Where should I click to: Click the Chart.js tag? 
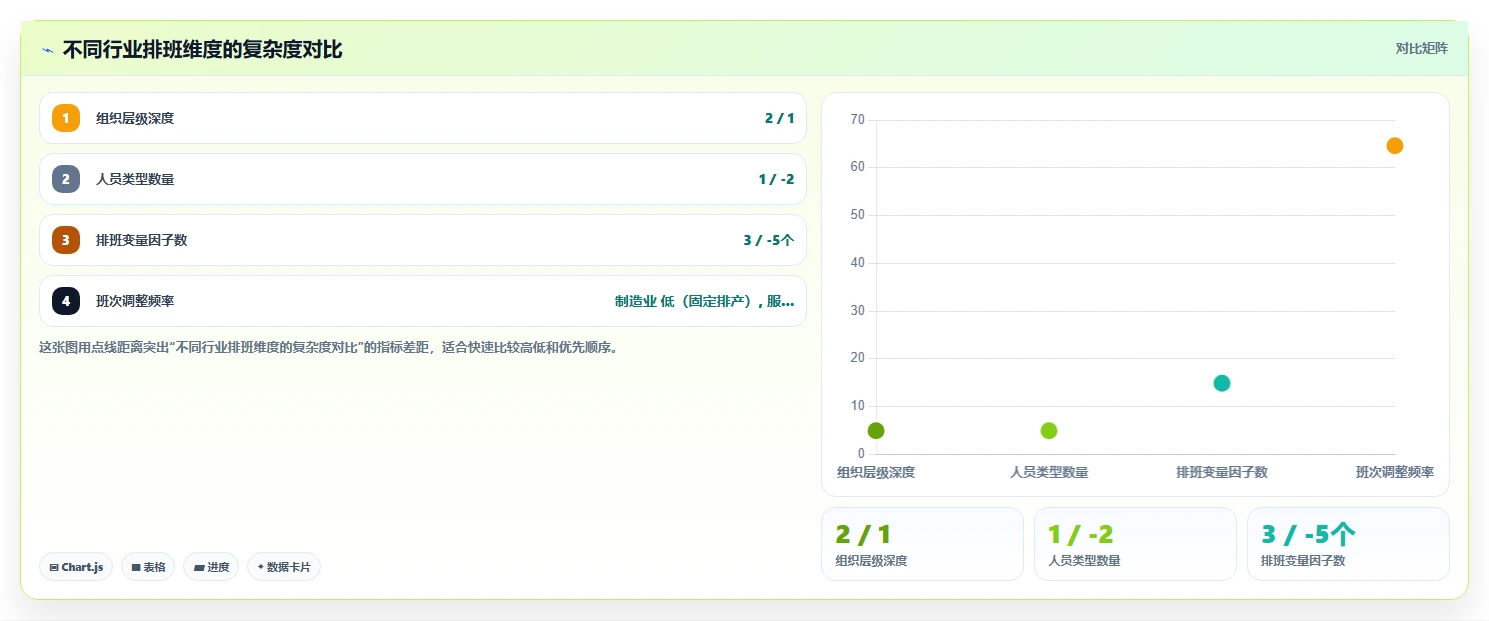click(76, 567)
